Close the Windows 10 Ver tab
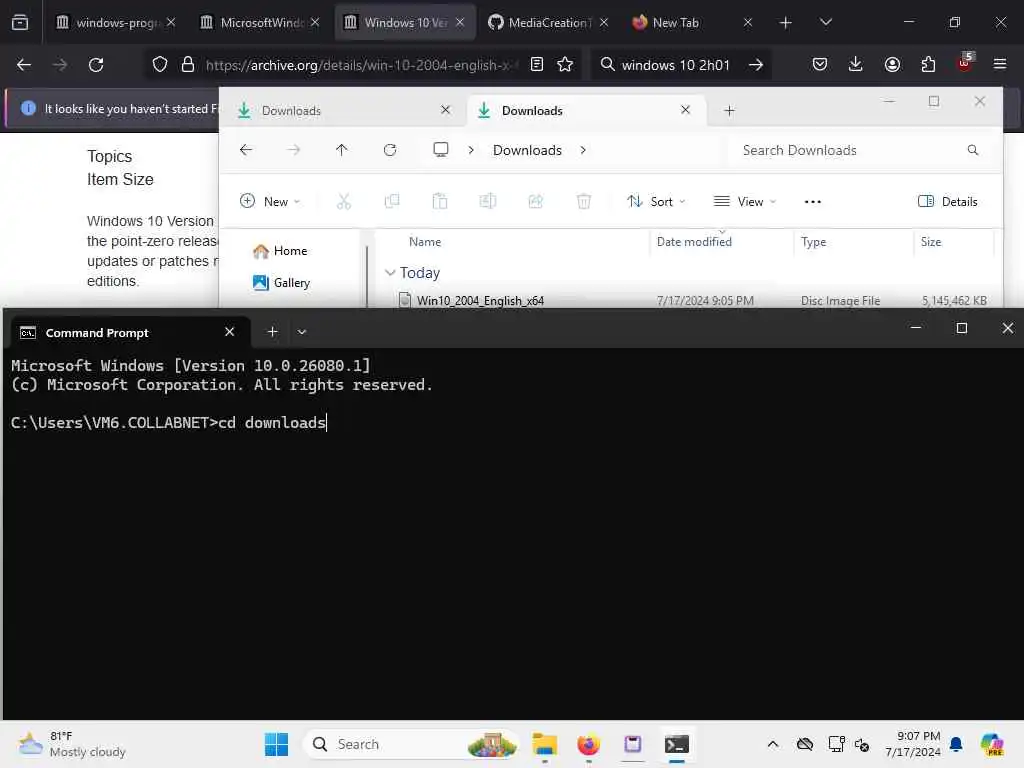The width and height of the screenshot is (1024, 768). [x=460, y=22]
